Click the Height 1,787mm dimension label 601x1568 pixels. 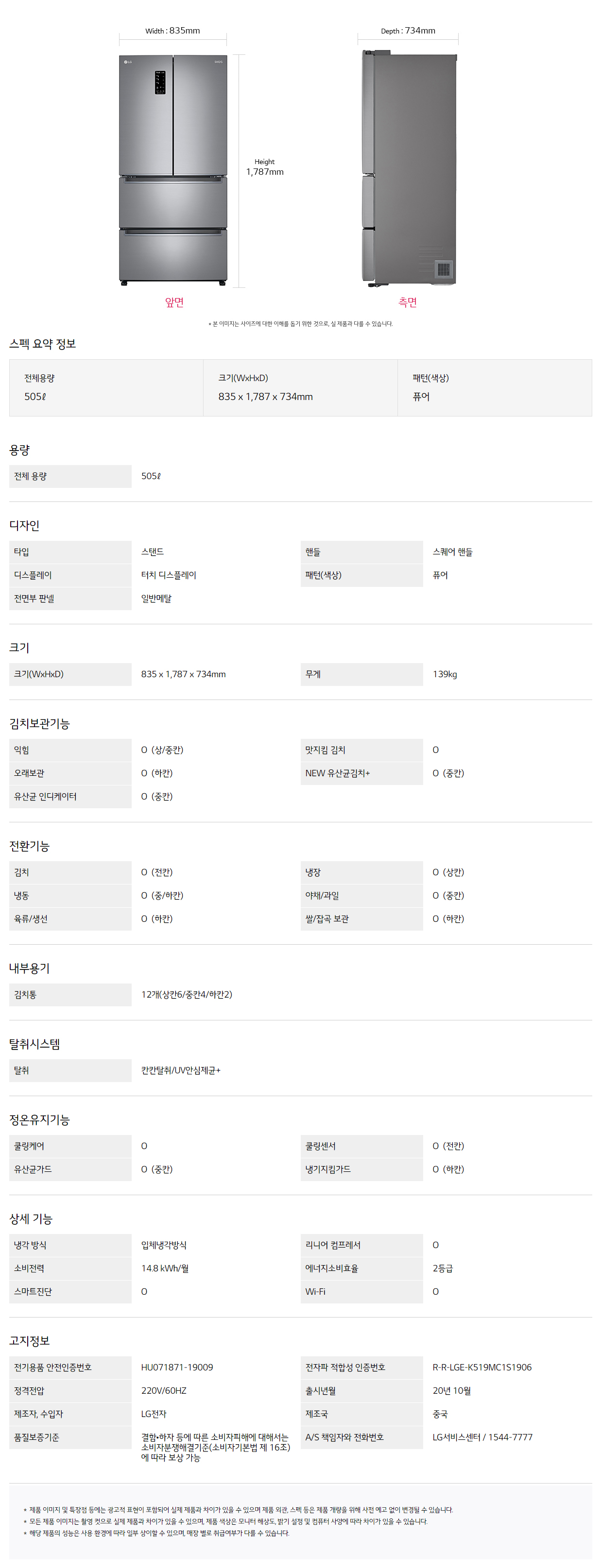(264, 167)
